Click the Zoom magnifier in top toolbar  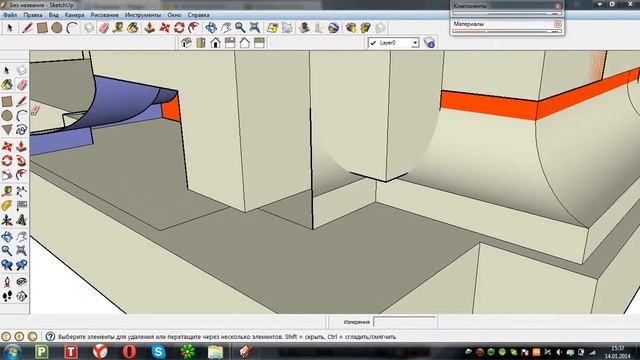tap(240, 28)
